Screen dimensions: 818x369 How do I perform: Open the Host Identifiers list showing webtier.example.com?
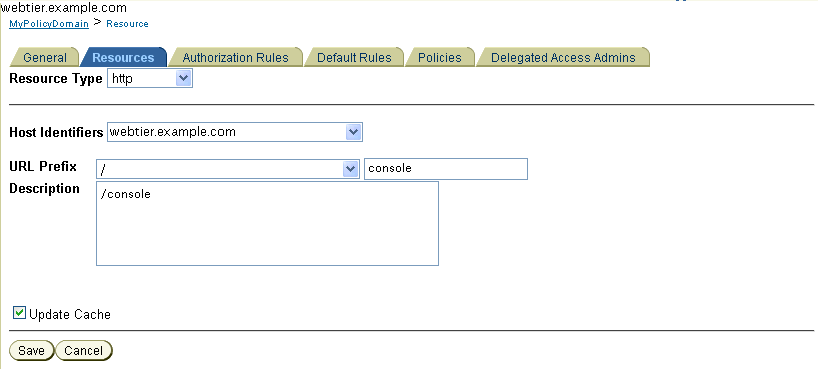click(x=235, y=132)
